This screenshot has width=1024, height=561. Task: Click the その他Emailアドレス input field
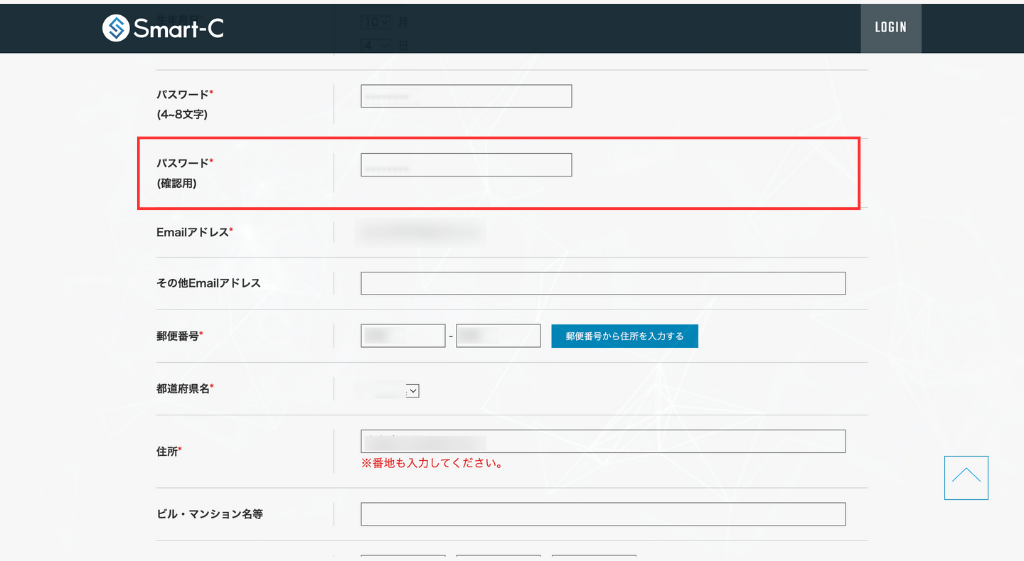(x=603, y=283)
